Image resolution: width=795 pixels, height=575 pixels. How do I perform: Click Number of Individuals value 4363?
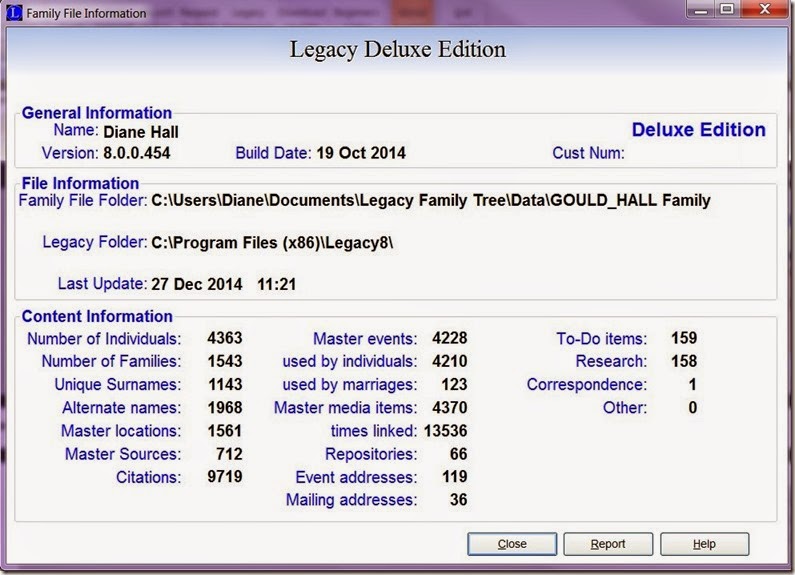pyautogui.click(x=225, y=338)
